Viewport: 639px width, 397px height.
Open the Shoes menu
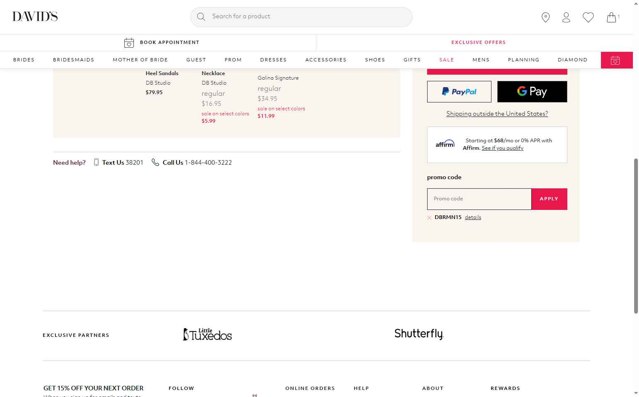pyautogui.click(x=375, y=60)
